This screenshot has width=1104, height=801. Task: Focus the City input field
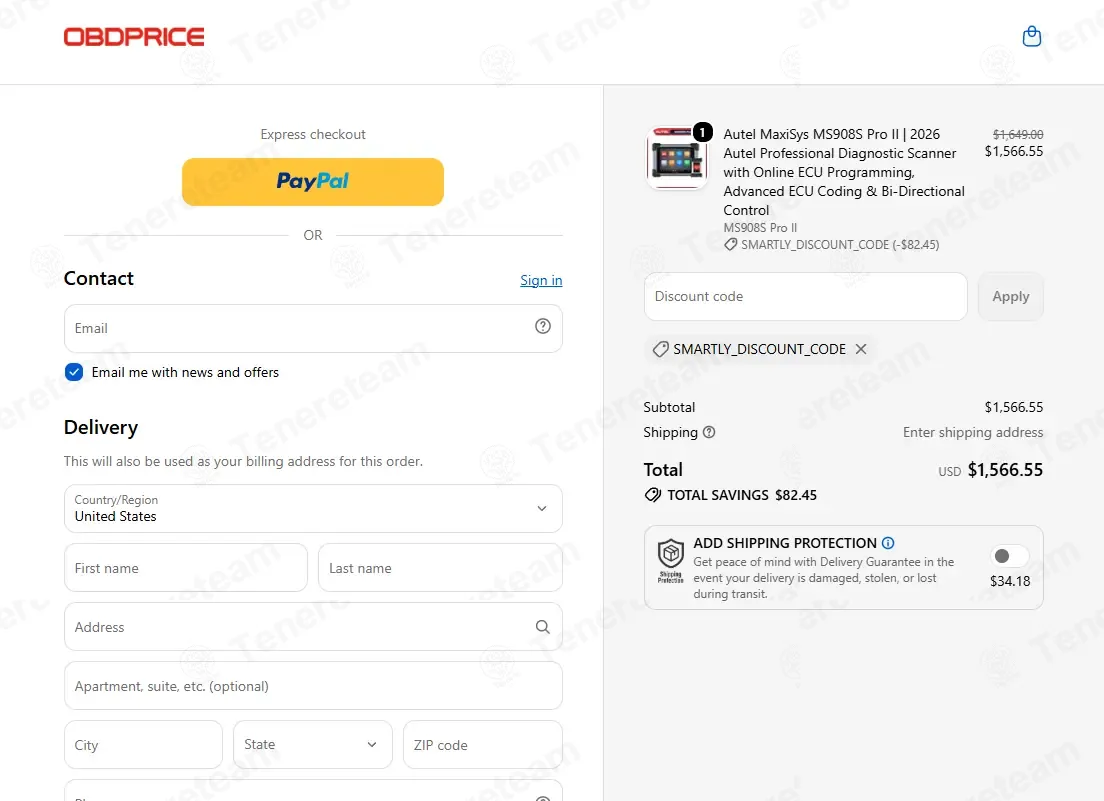pos(143,745)
